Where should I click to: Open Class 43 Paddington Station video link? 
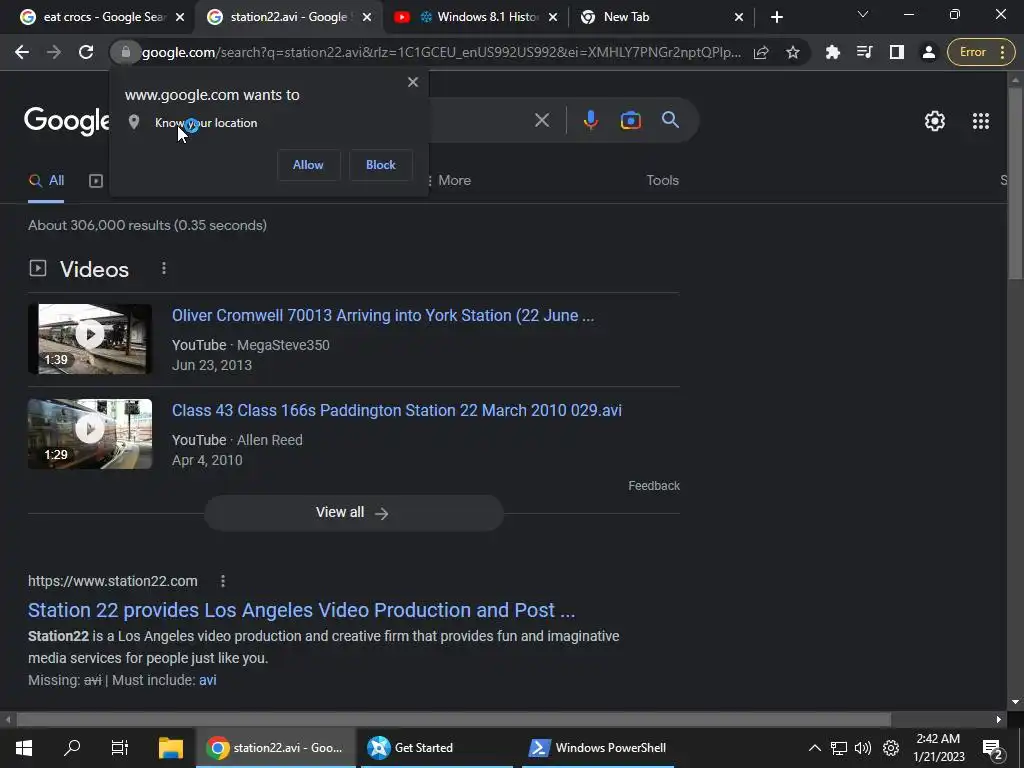tap(396, 410)
